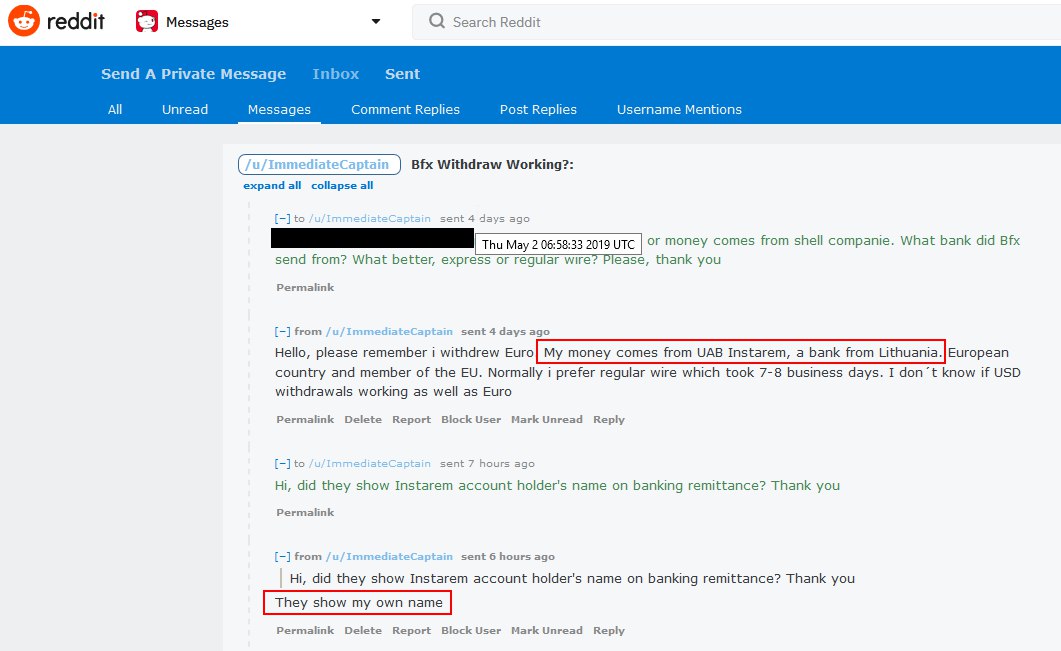The width and height of the screenshot is (1061, 651).
Task: Select the All inbox filter
Action: pos(115,110)
